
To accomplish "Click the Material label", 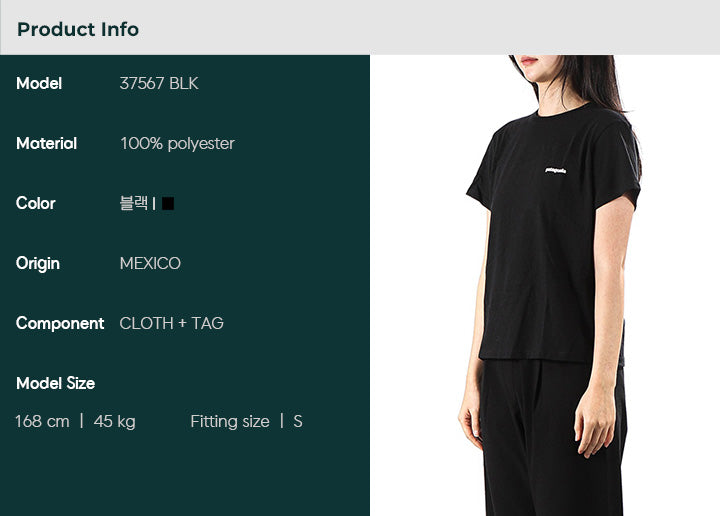I will click(x=46, y=144).
